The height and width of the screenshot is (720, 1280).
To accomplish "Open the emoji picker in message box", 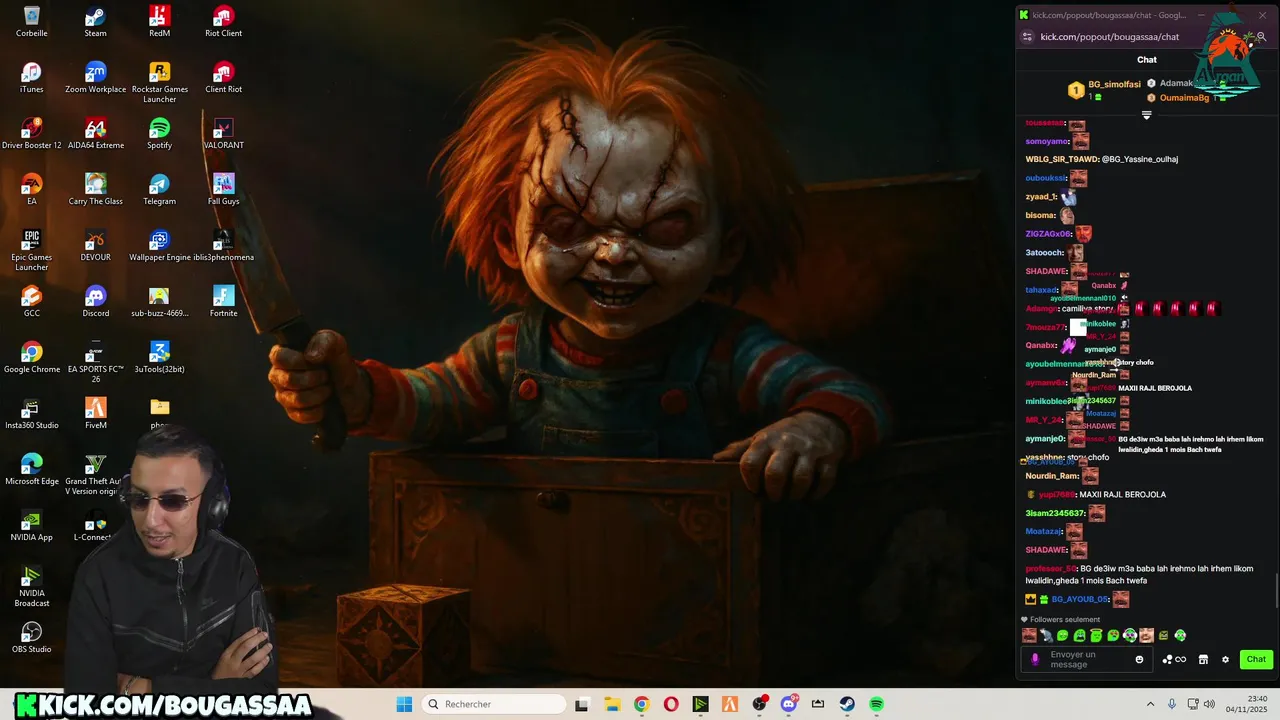I will click(x=1139, y=659).
